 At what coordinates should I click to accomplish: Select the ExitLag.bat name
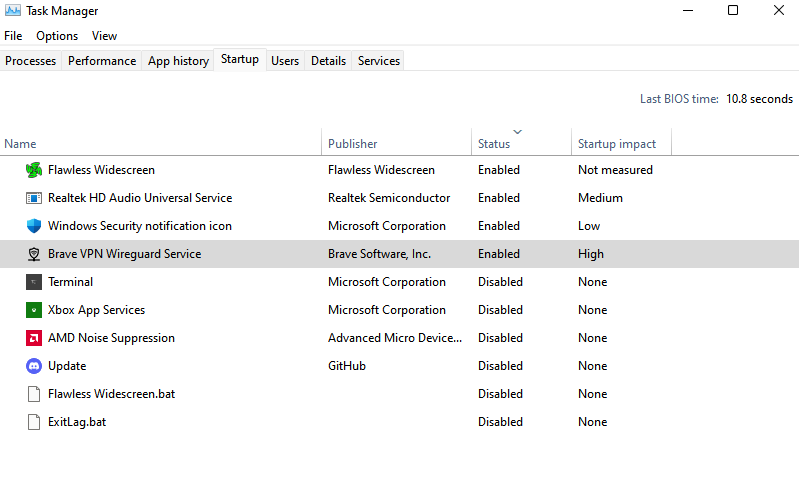point(77,422)
